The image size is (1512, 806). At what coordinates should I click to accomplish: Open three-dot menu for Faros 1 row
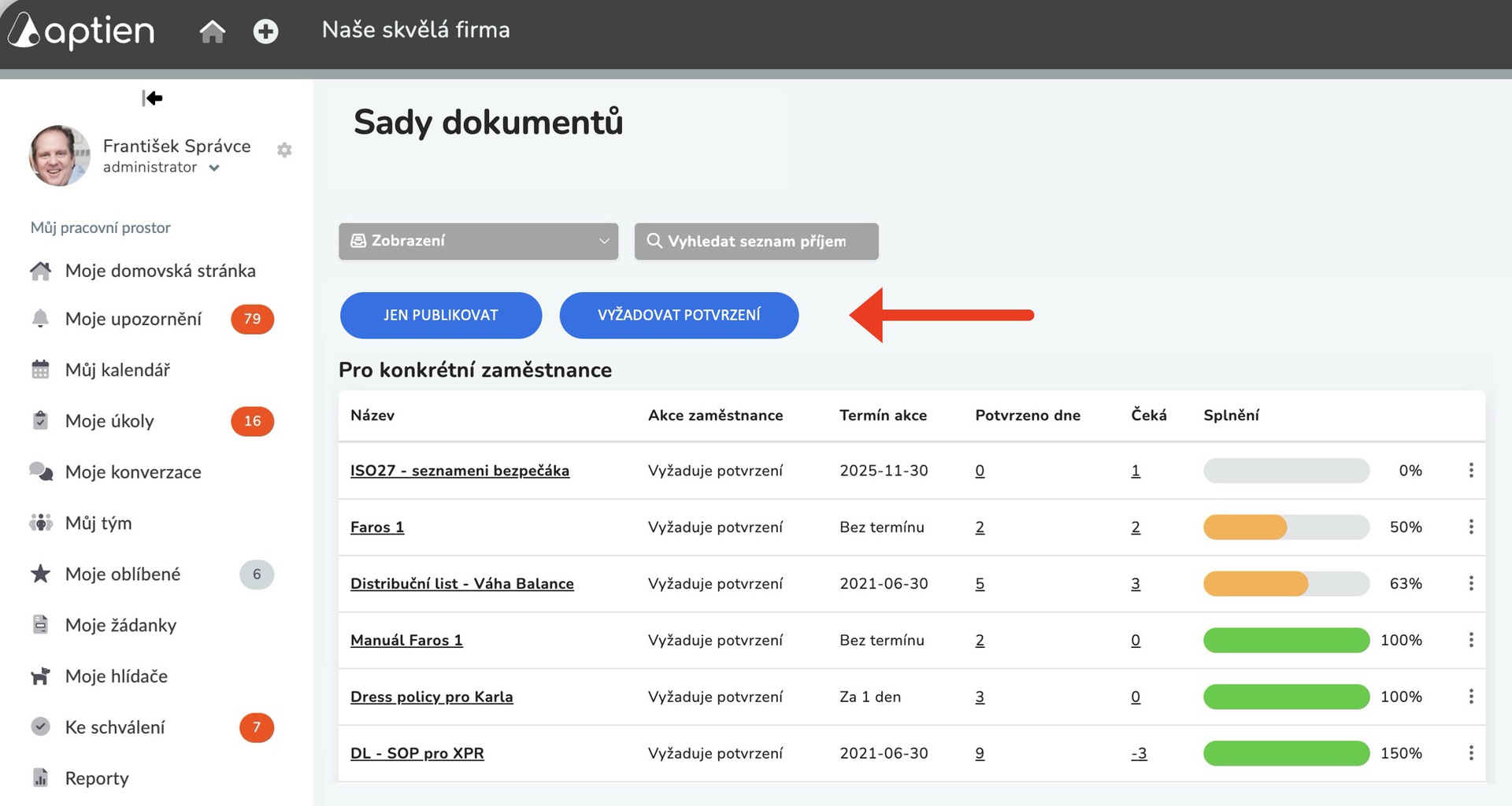pos(1471,527)
